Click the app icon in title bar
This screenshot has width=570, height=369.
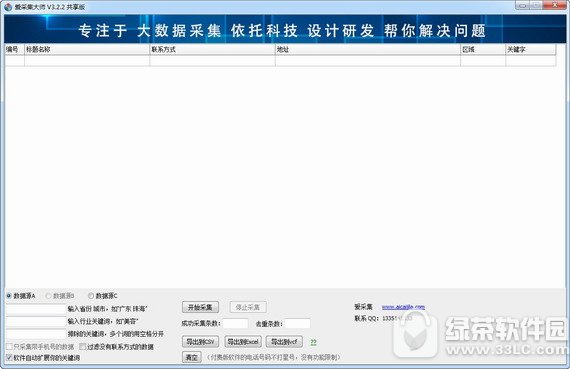8,7
